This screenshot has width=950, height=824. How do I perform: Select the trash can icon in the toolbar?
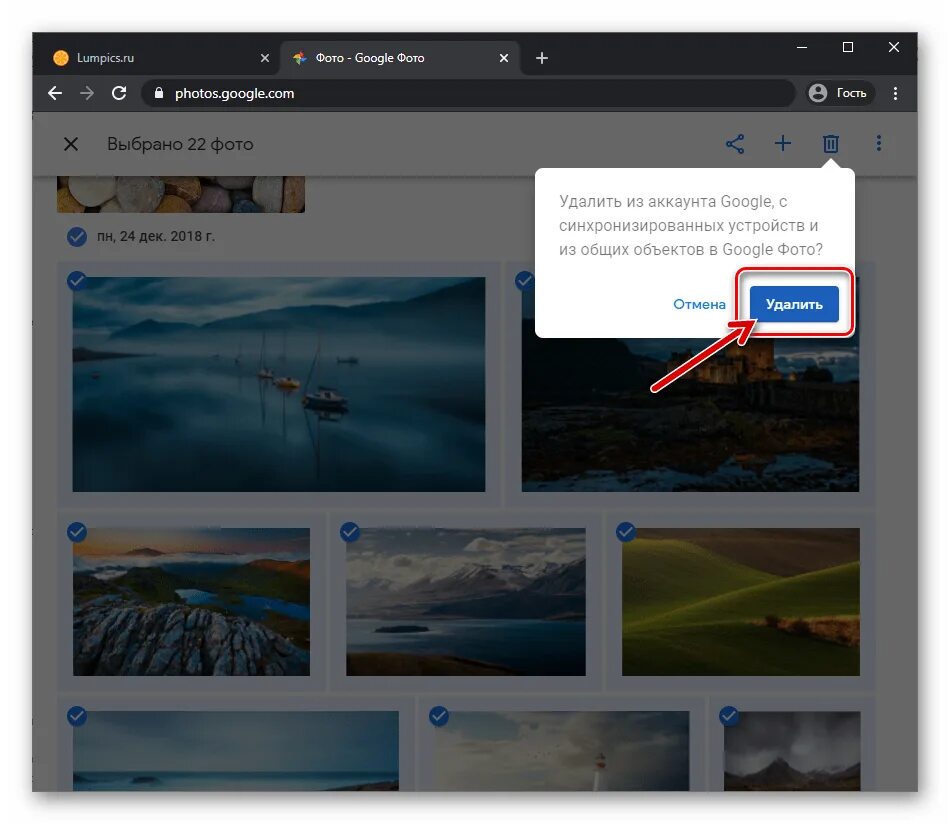coord(831,143)
